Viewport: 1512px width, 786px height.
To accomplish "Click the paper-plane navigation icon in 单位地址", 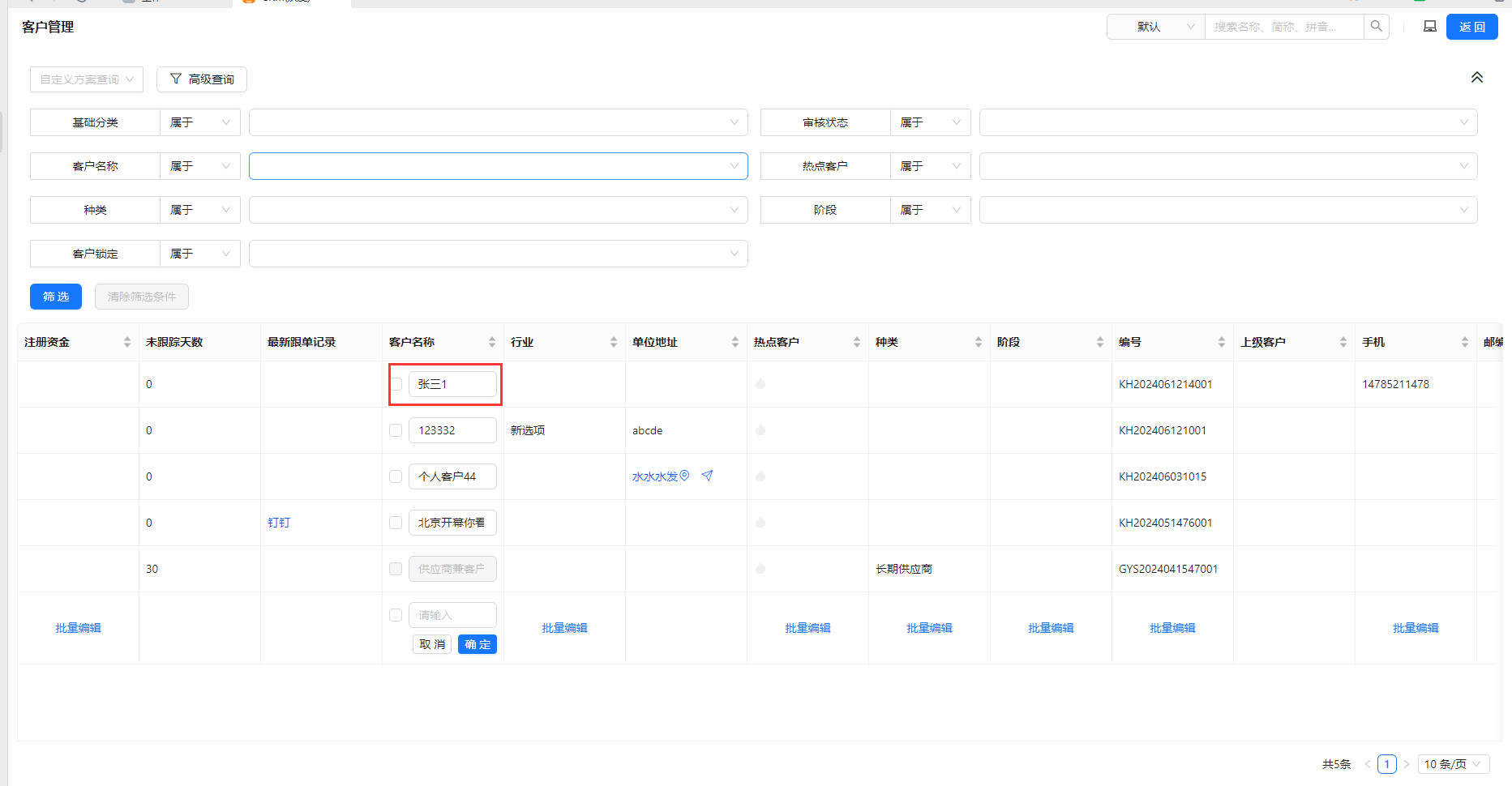I will tap(707, 476).
